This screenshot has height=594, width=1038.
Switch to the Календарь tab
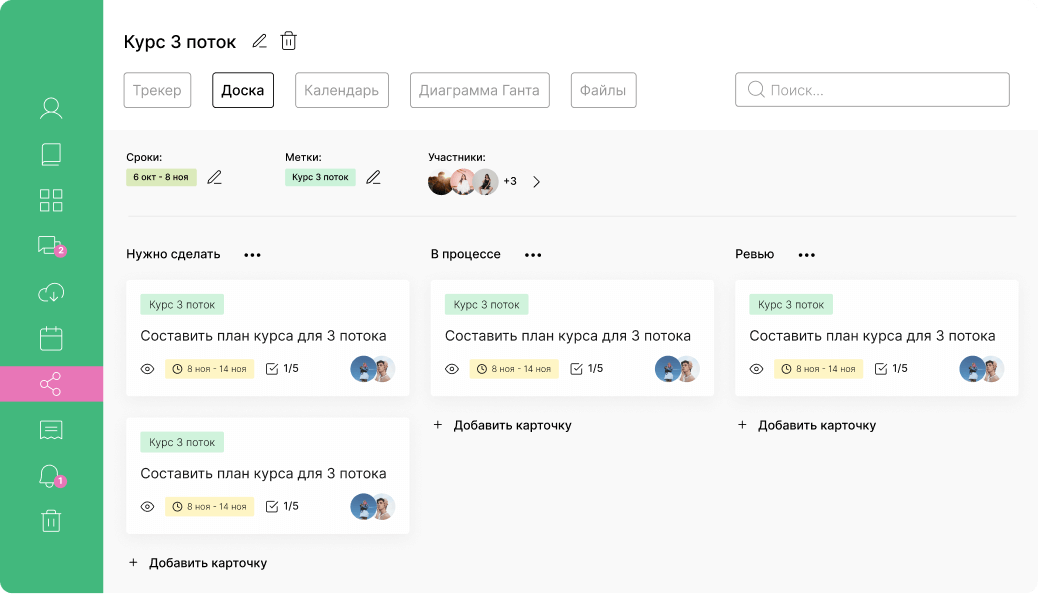coord(341,90)
